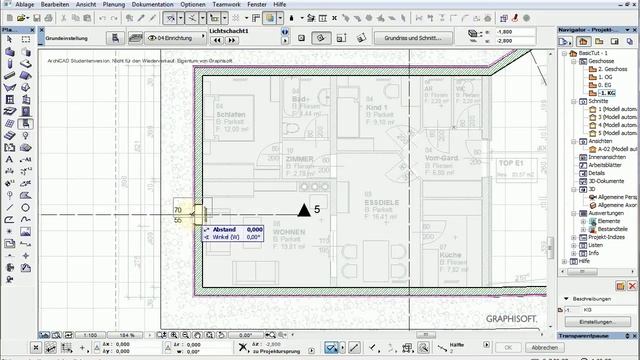
Task: Open the View Map folder icon in Navigator
Action: [599, 42]
